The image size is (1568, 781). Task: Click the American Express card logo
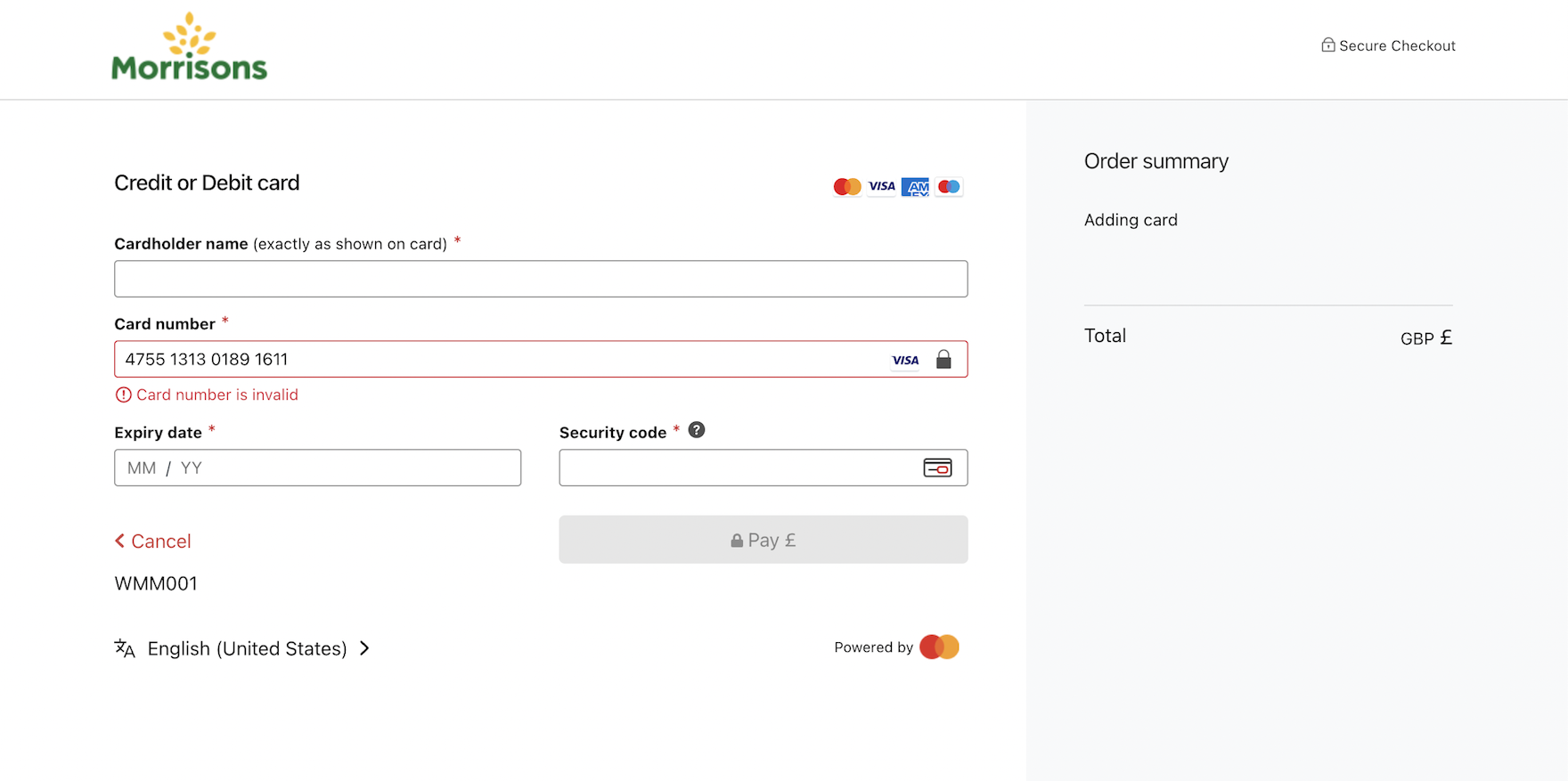915,187
